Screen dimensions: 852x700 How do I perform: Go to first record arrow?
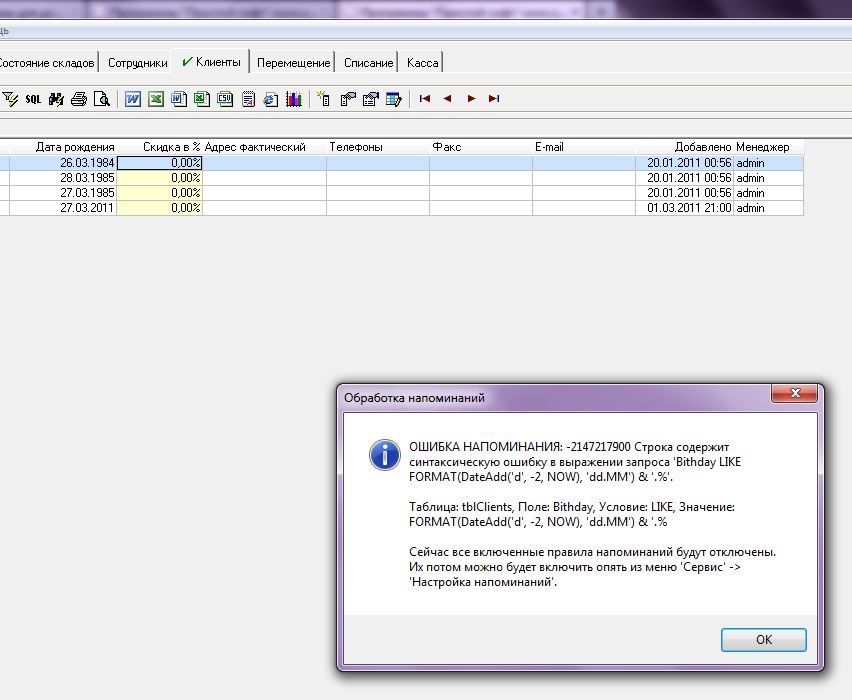click(x=425, y=99)
